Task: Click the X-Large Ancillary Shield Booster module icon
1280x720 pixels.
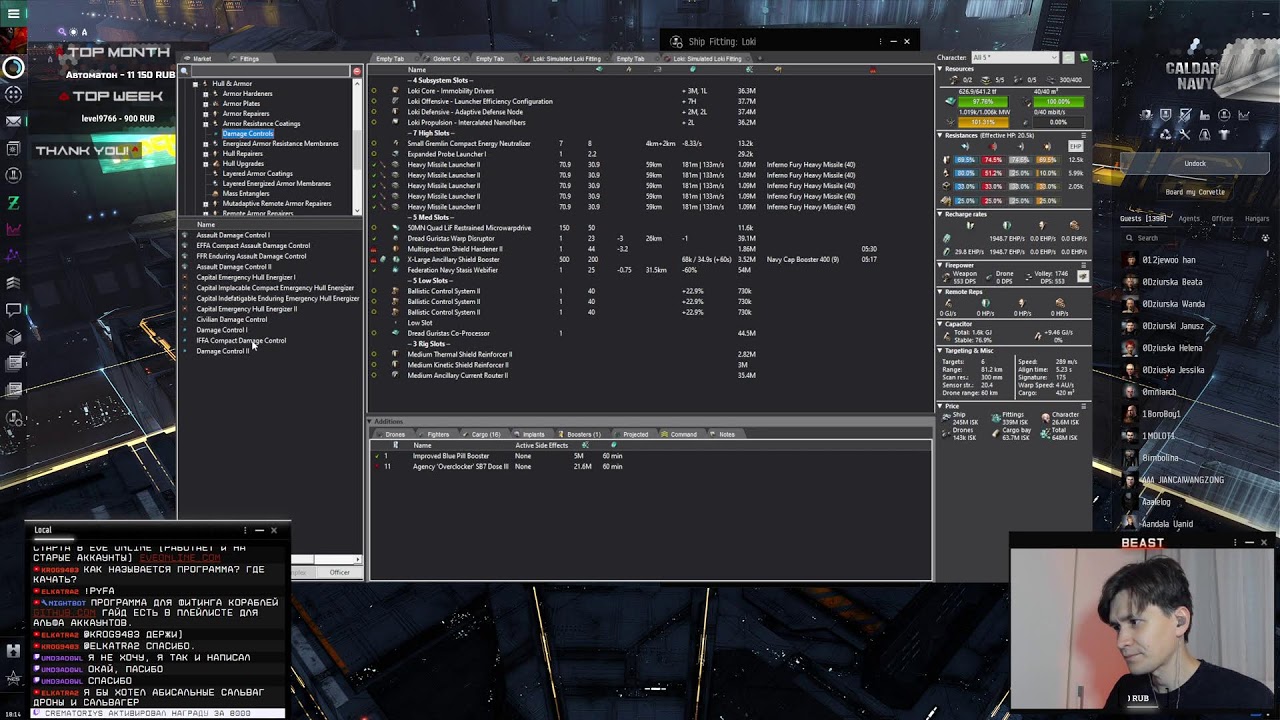Action: tap(396, 260)
